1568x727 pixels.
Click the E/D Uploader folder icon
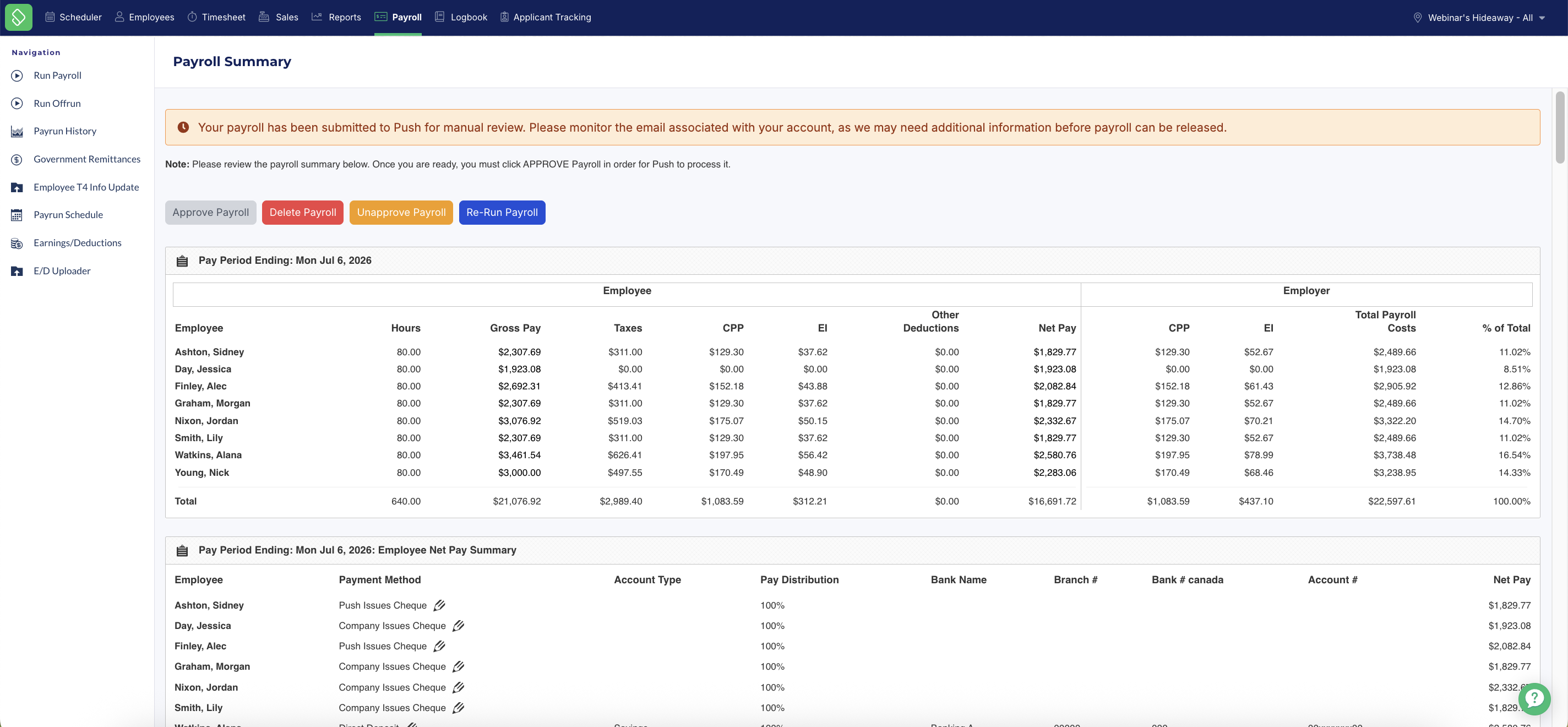coord(17,271)
